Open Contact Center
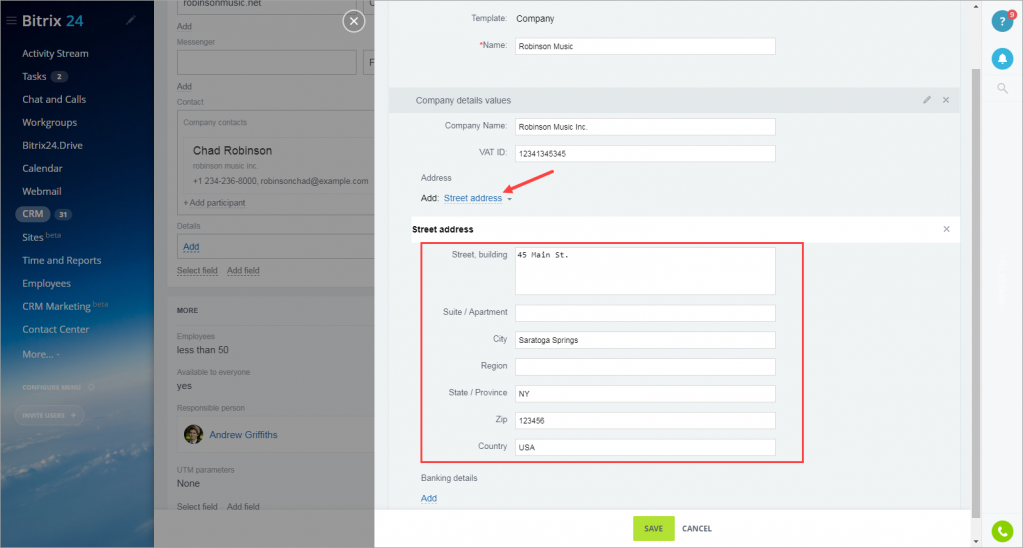The height and width of the screenshot is (548, 1023). point(55,329)
